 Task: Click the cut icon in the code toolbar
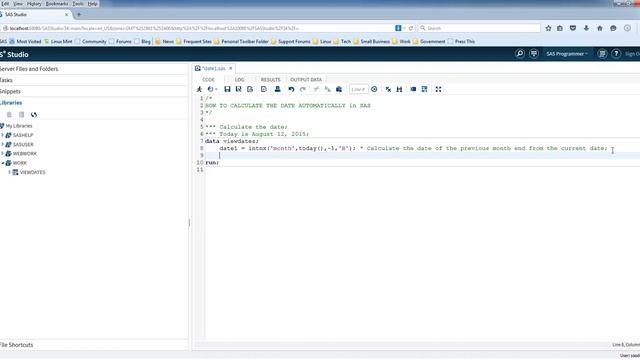pos(316,89)
